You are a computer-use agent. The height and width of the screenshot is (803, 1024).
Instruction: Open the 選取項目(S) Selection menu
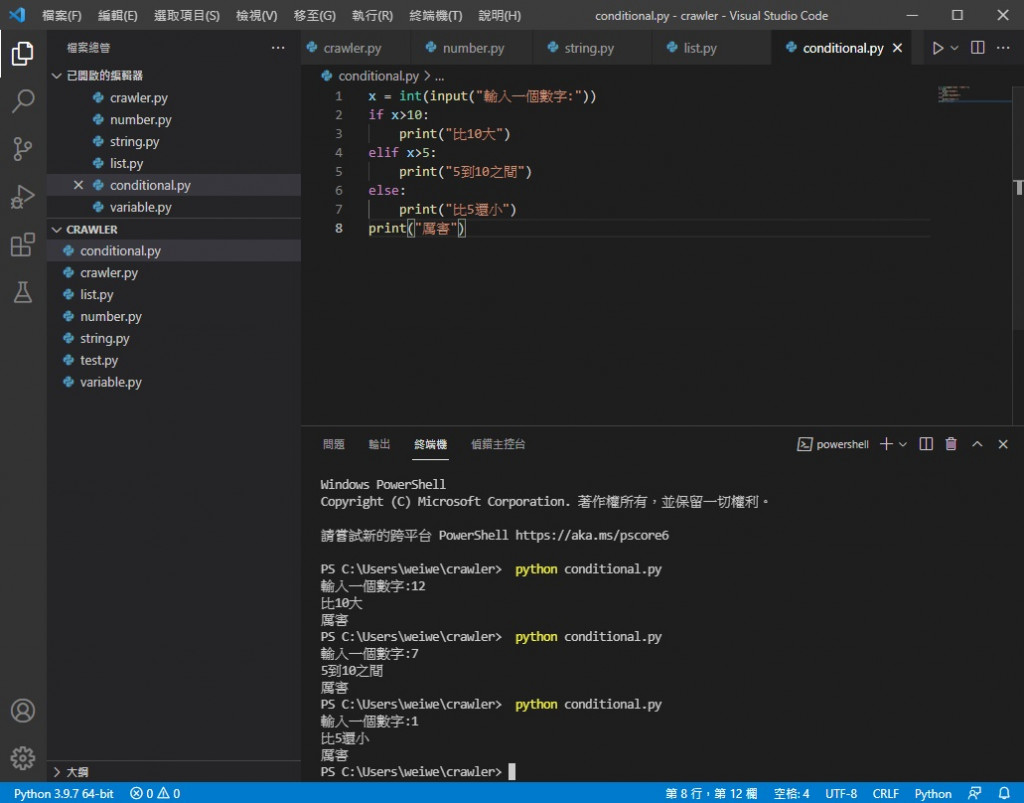pos(187,16)
